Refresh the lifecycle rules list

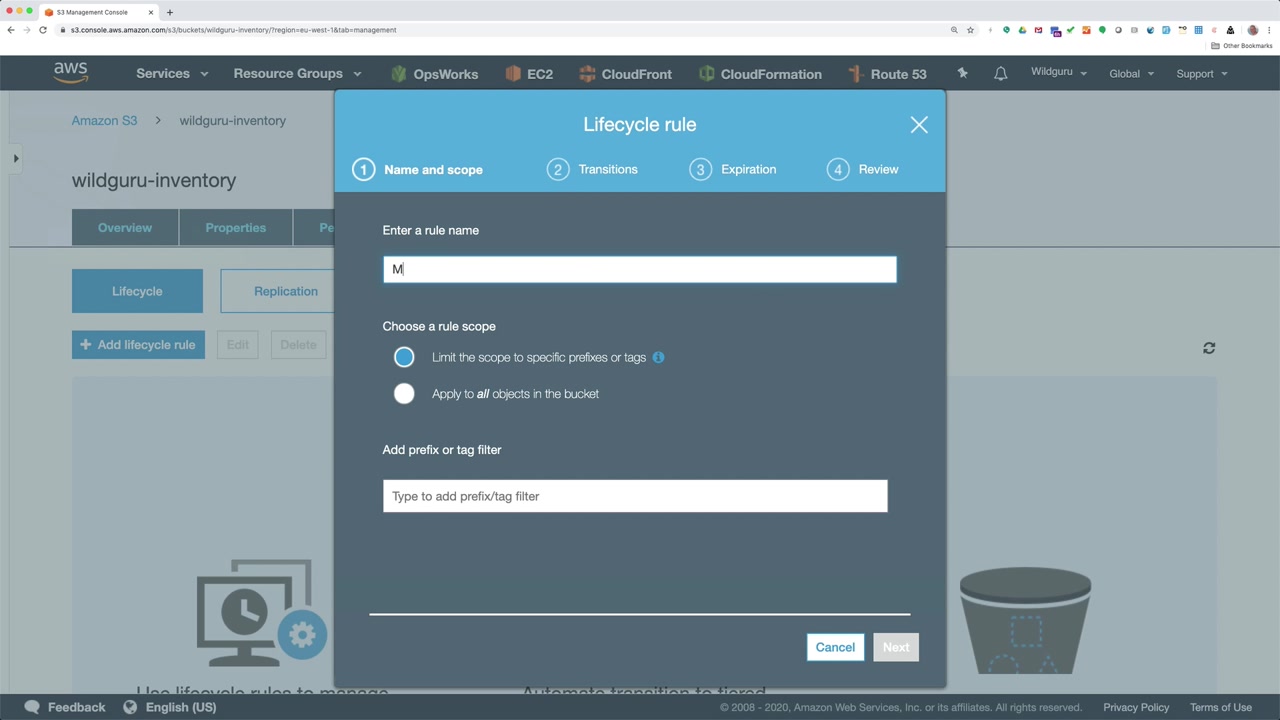click(1209, 348)
